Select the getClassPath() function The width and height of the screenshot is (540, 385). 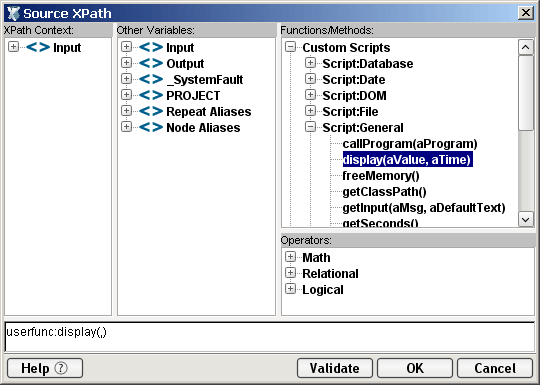click(x=384, y=192)
